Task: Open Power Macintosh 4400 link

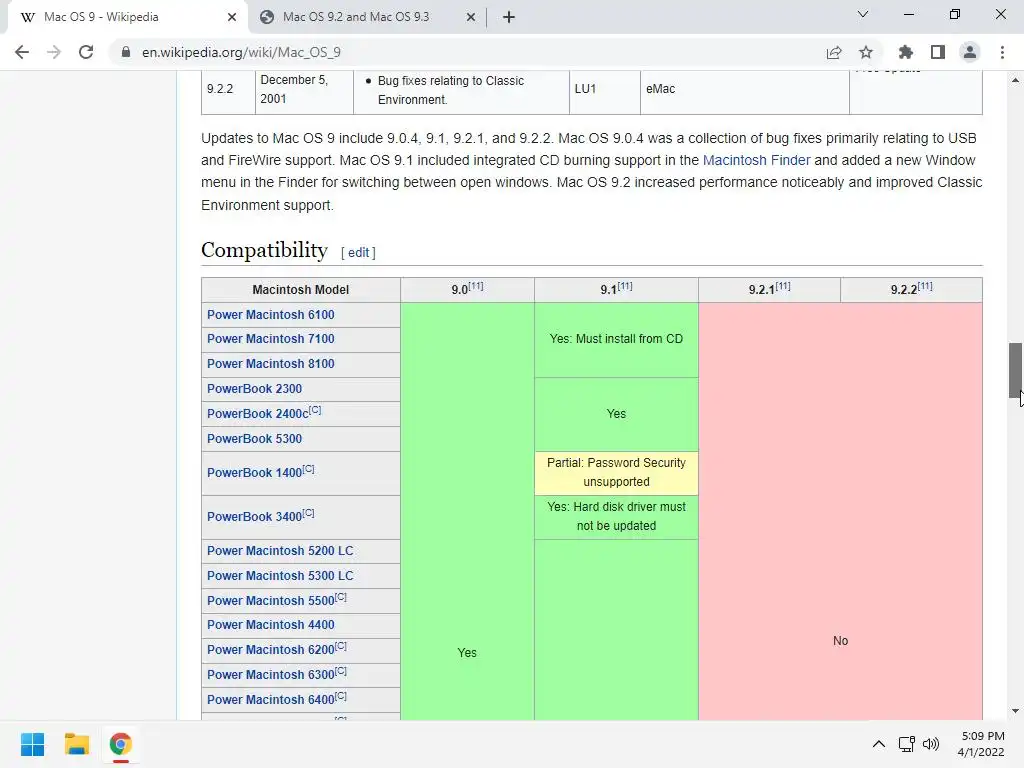Action: click(x=270, y=625)
